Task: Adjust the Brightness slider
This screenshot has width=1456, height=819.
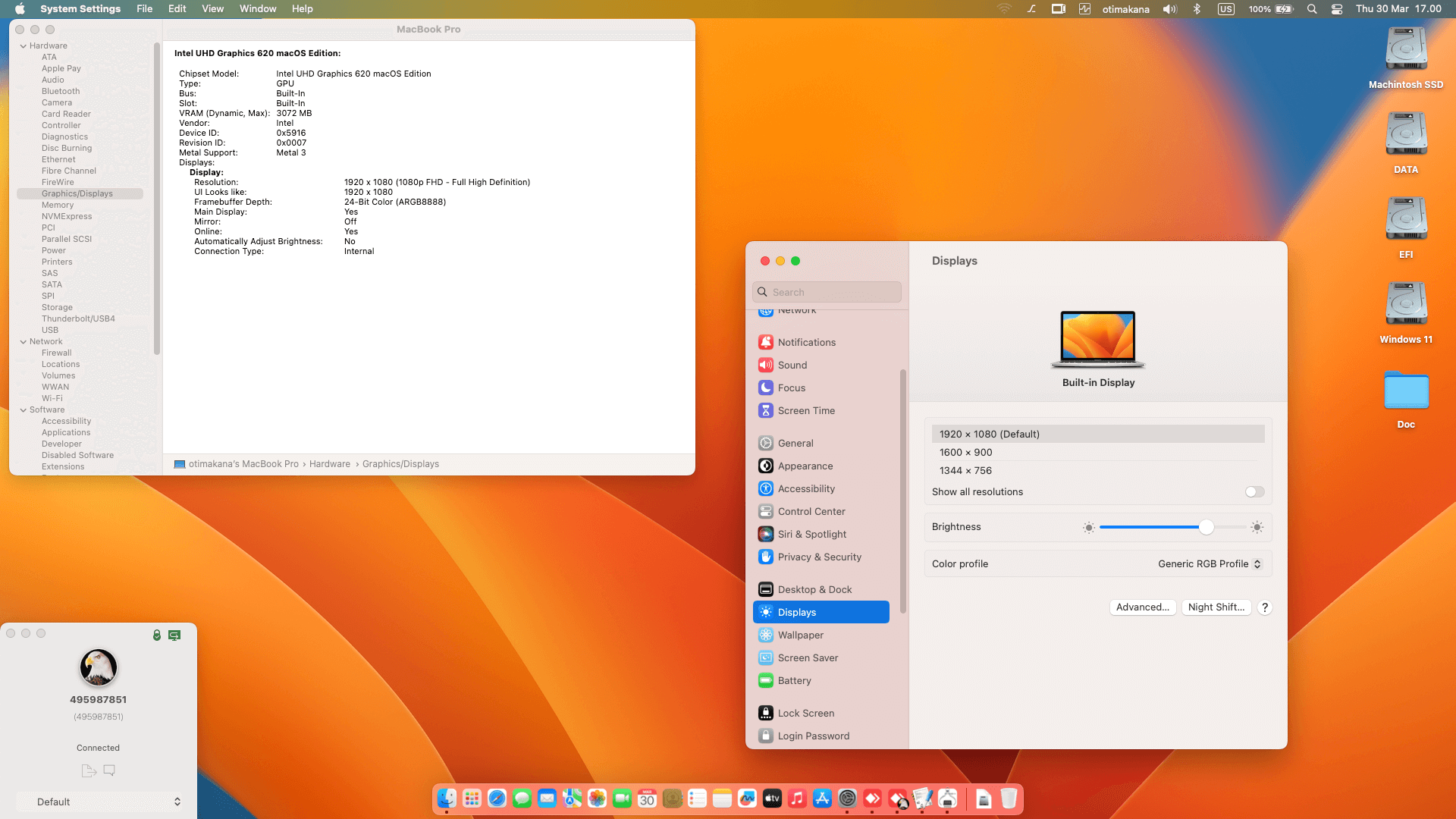Action: pyautogui.click(x=1204, y=527)
